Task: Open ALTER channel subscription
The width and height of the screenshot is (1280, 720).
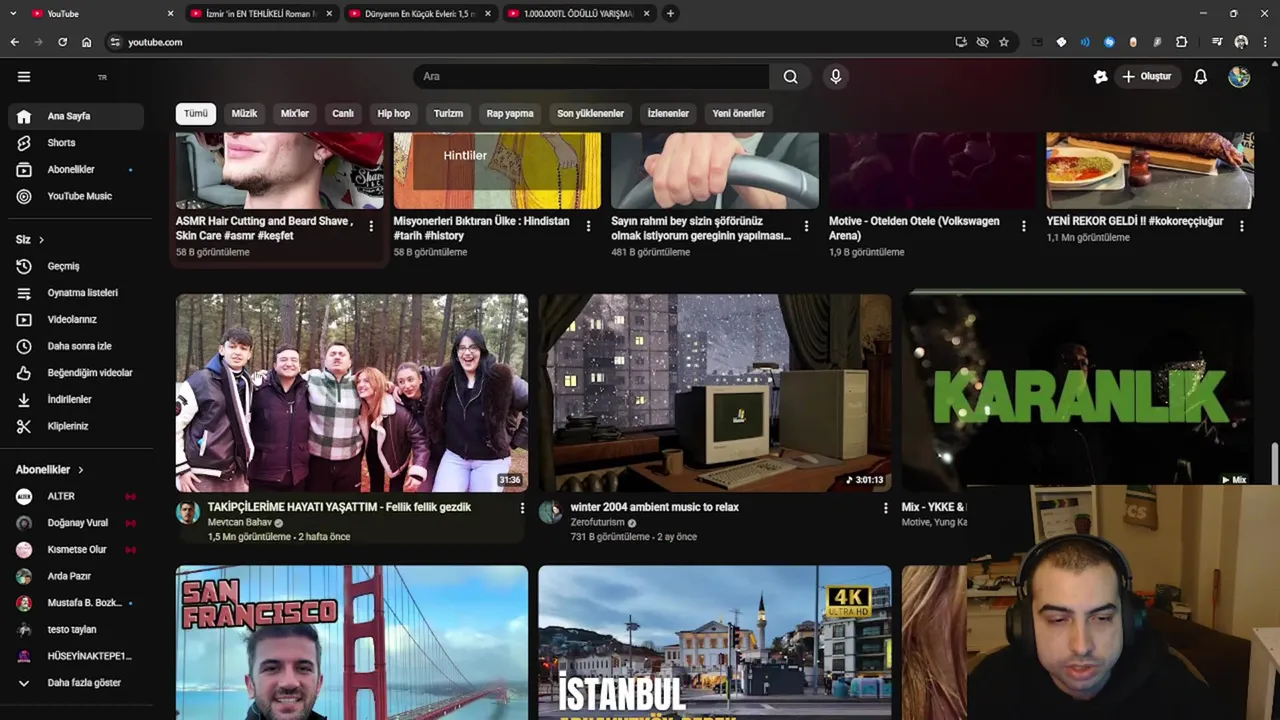Action: tap(76, 496)
